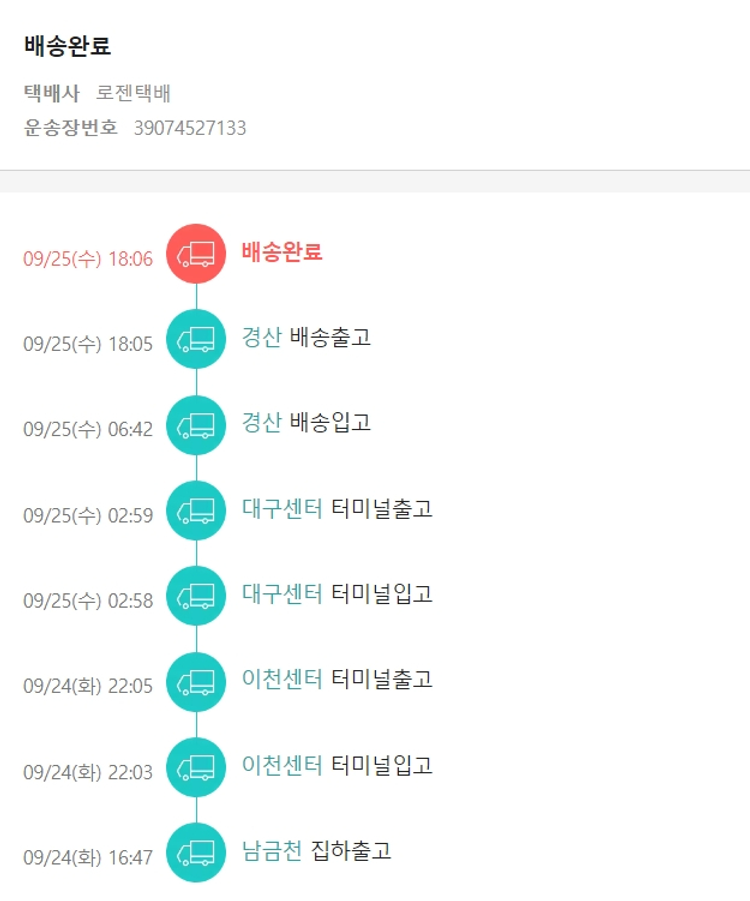Click the 09/25(수) 06:42 timestamp

88,430
